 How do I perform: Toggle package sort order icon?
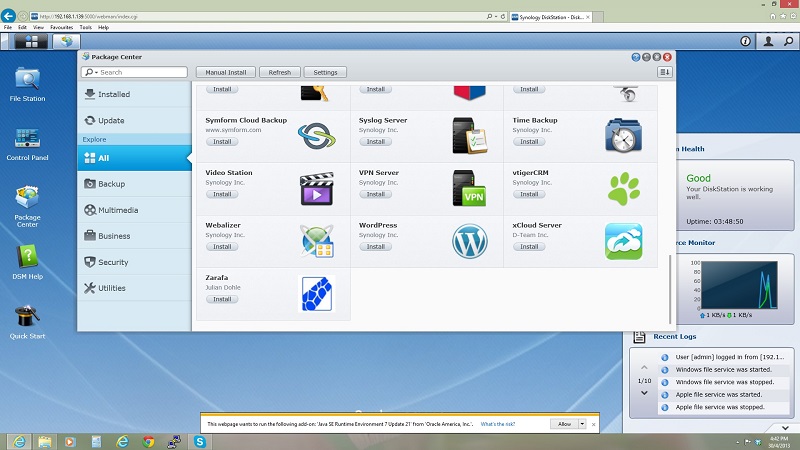(664, 72)
